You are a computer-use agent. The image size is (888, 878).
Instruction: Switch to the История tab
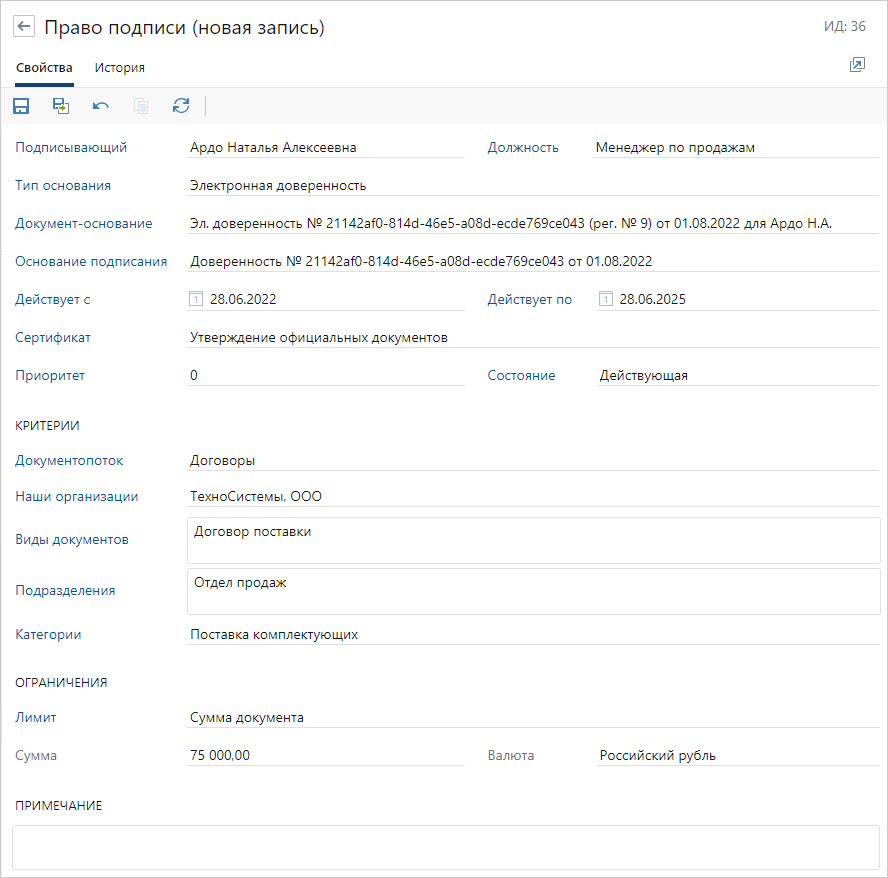pyautogui.click(x=120, y=68)
